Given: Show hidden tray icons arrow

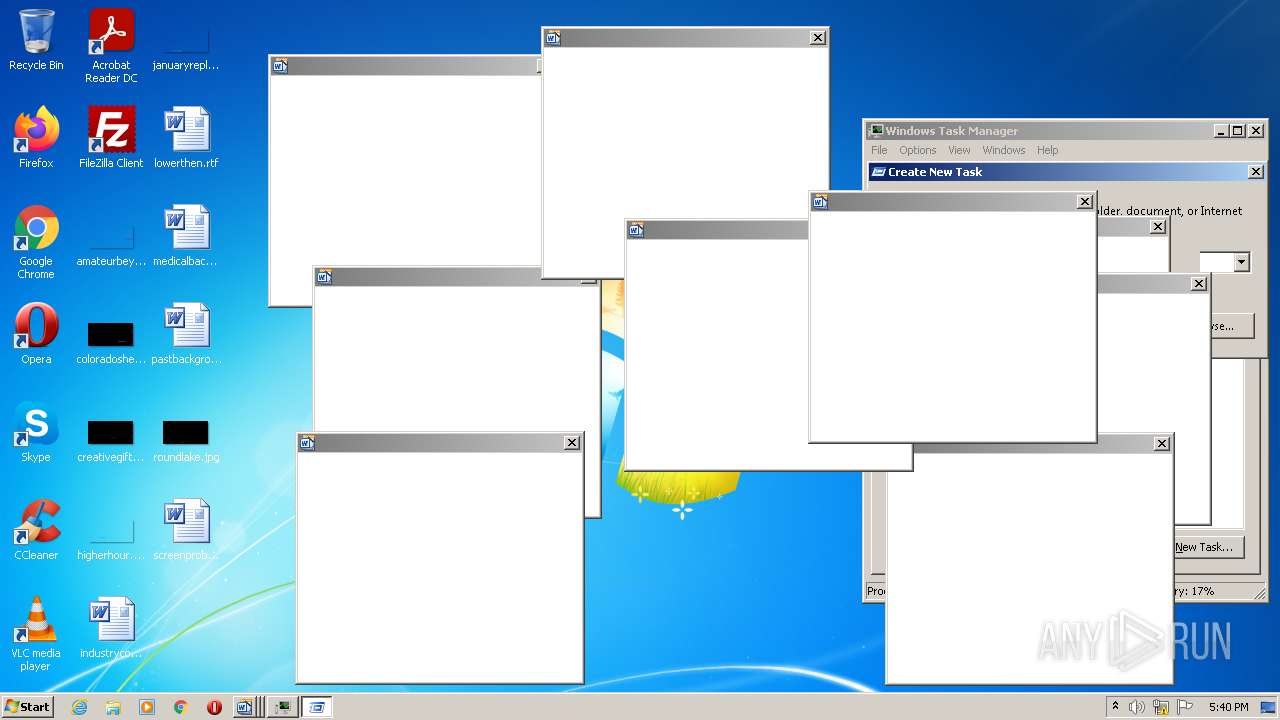Looking at the screenshot, I should (1116, 707).
